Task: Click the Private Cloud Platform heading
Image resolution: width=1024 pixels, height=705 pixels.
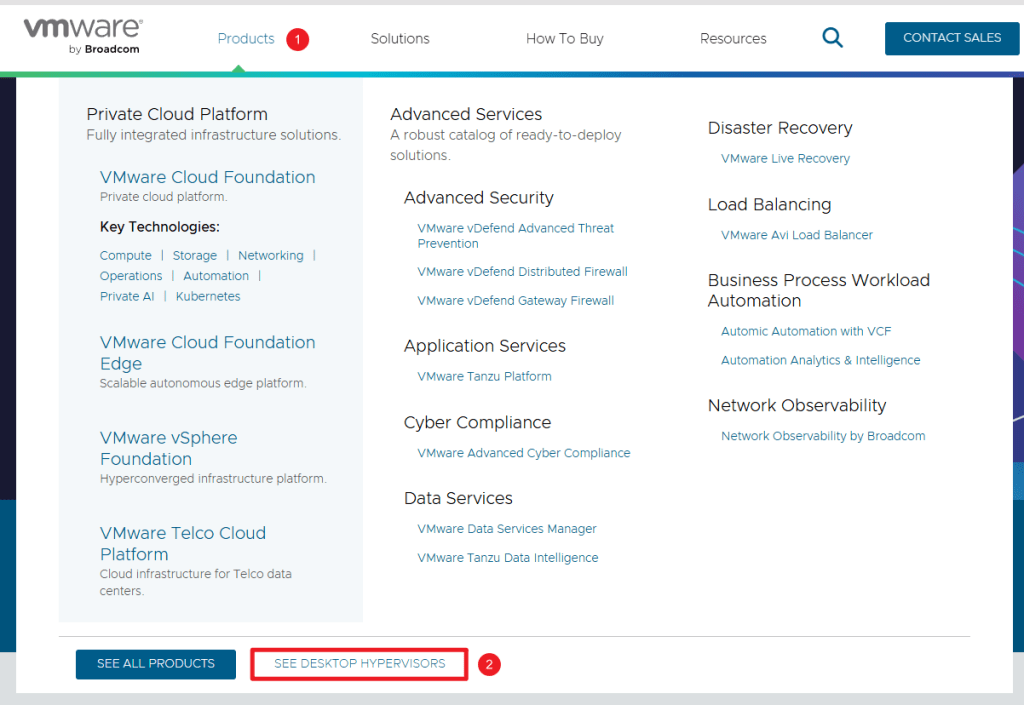Action: click(x=177, y=114)
